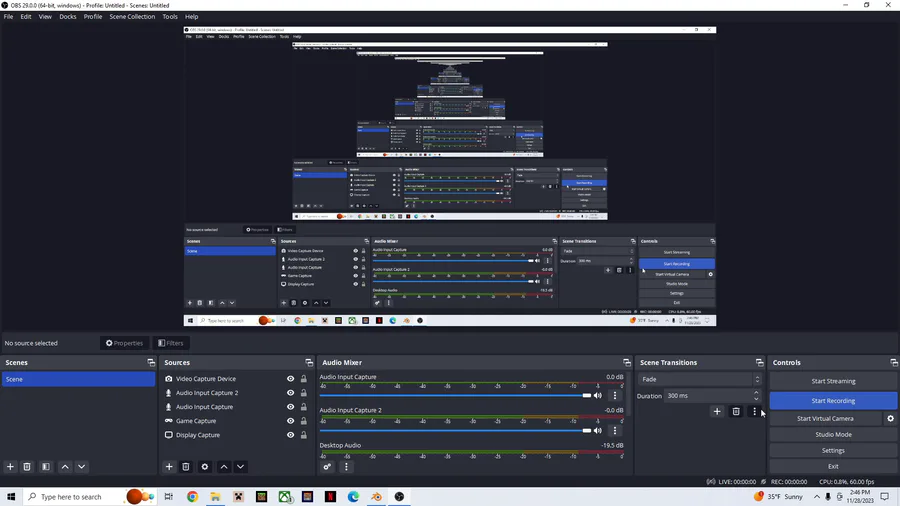900x506 pixels.
Task: Open the Tools menu
Action: coord(170,17)
